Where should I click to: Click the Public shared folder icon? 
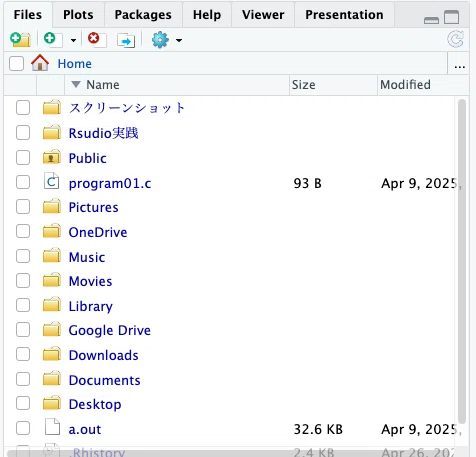coord(52,157)
